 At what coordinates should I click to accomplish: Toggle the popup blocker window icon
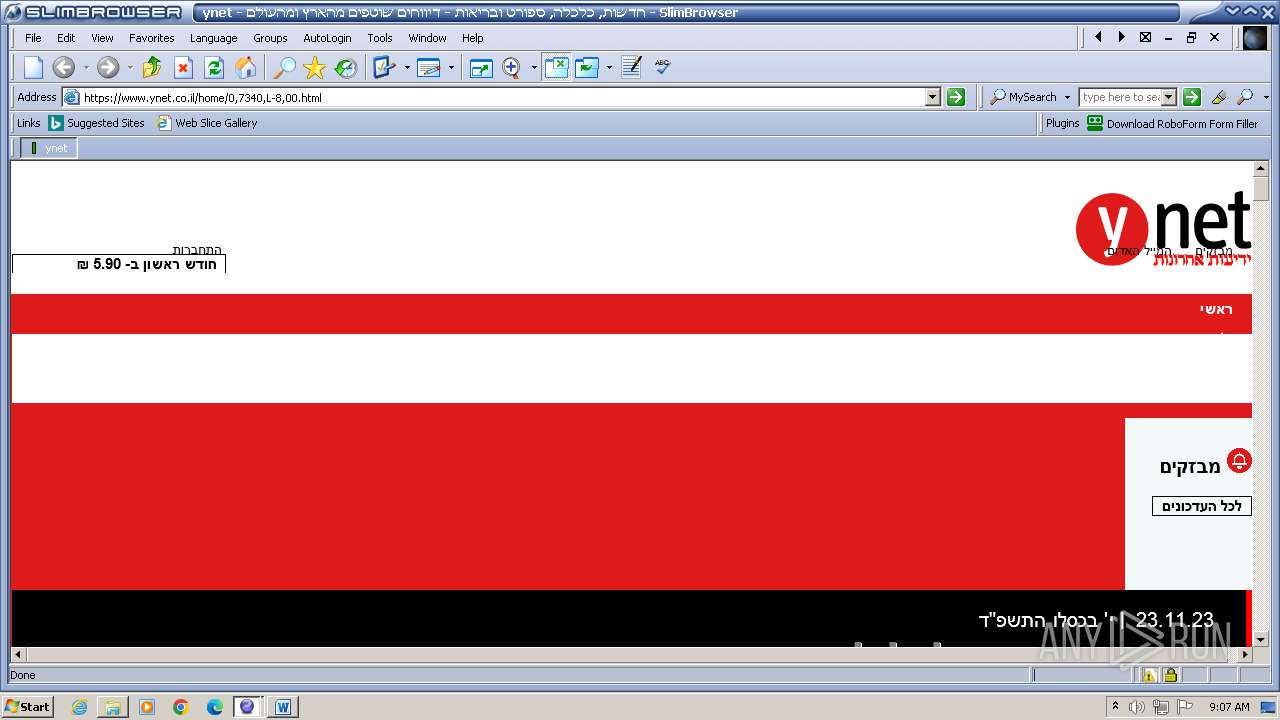tap(556, 67)
